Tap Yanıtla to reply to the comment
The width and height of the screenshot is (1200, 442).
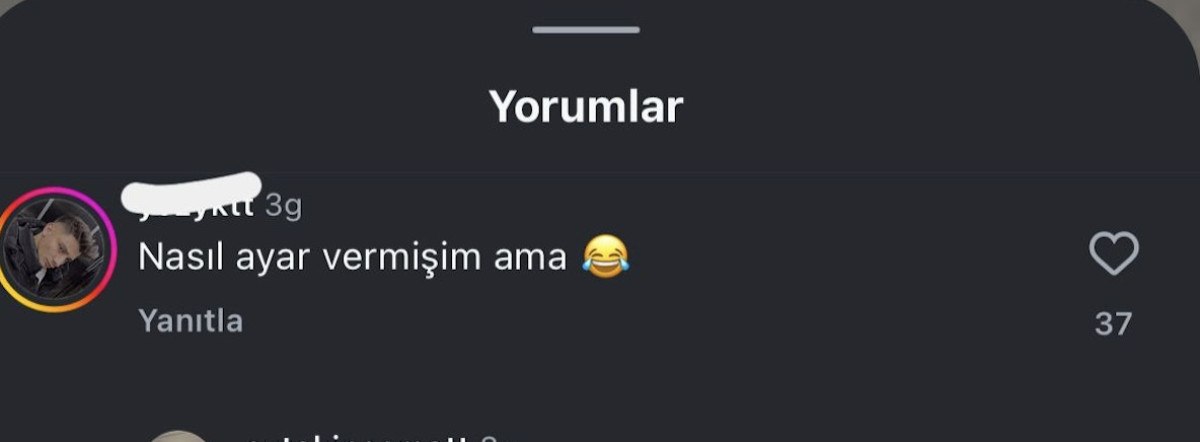pos(190,321)
